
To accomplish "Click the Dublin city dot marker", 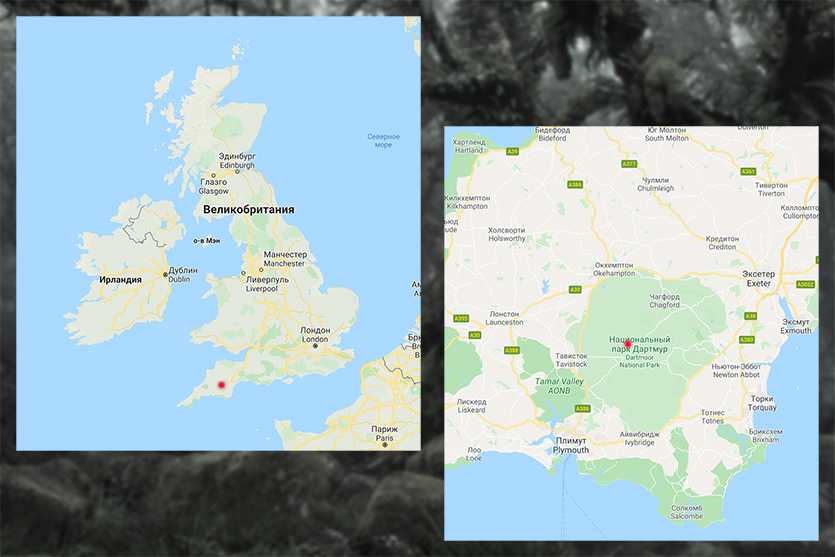I will tap(166, 275).
